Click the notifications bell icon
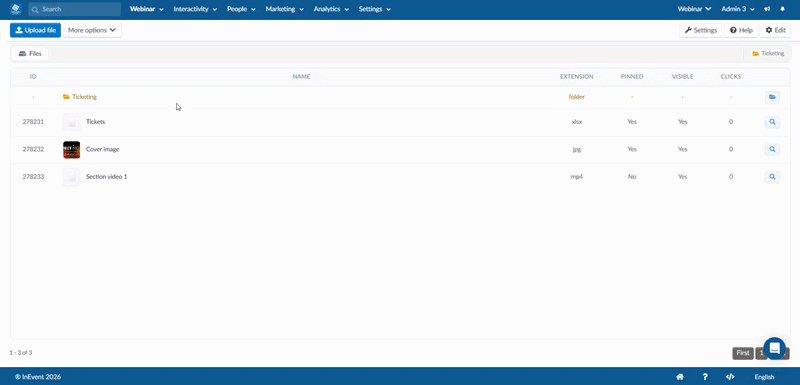The image size is (800, 385). (x=783, y=9)
